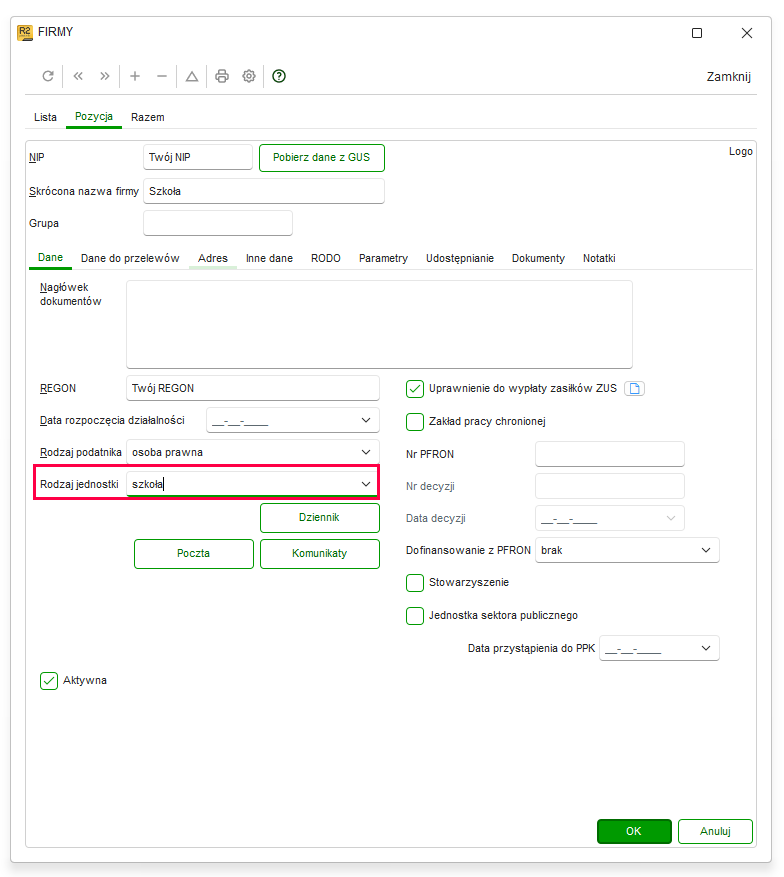
Task: Open the Poczta button
Action: [194, 554]
